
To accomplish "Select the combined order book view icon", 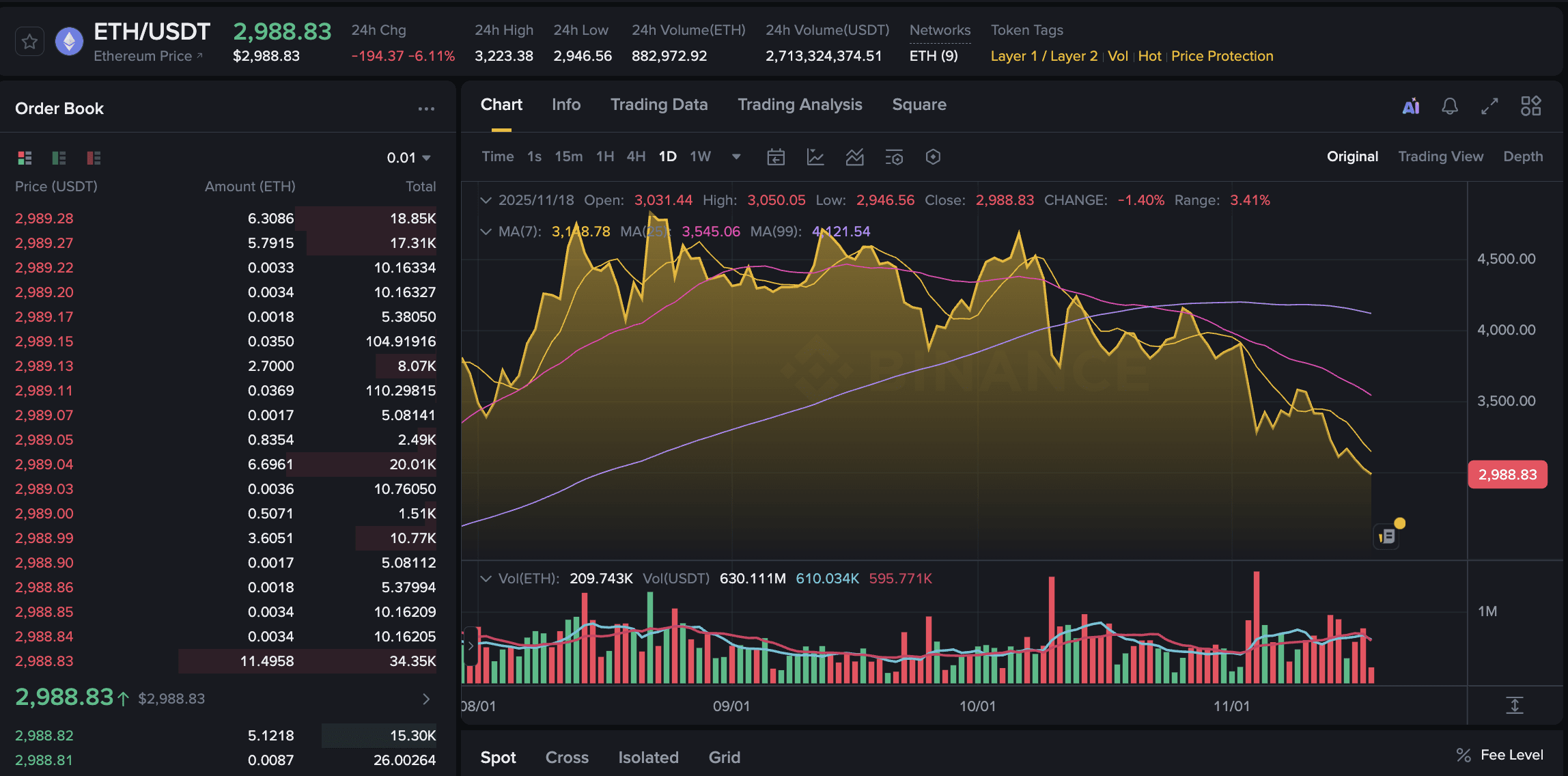I will [x=25, y=158].
